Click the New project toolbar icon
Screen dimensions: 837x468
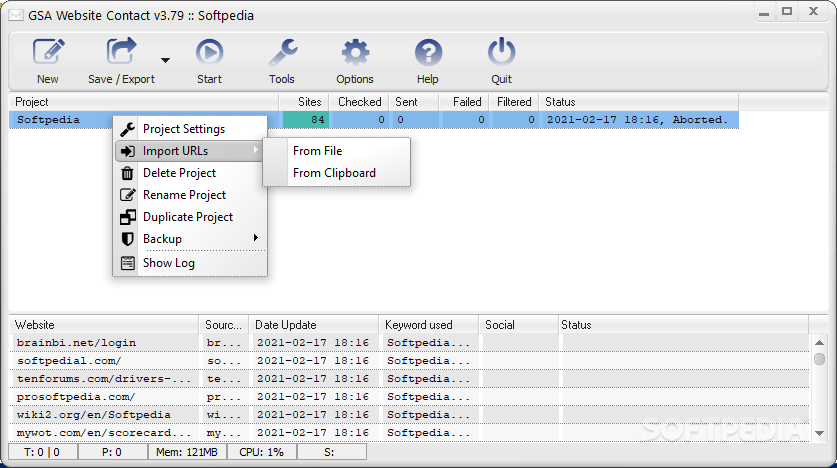tap(49, 52)
